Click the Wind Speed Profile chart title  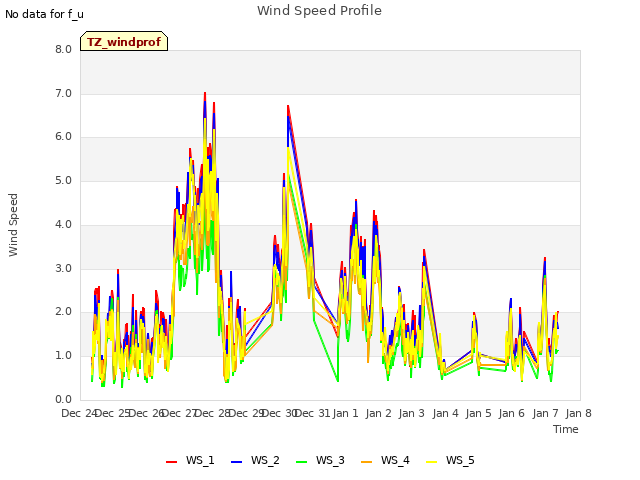coord(319,11)
